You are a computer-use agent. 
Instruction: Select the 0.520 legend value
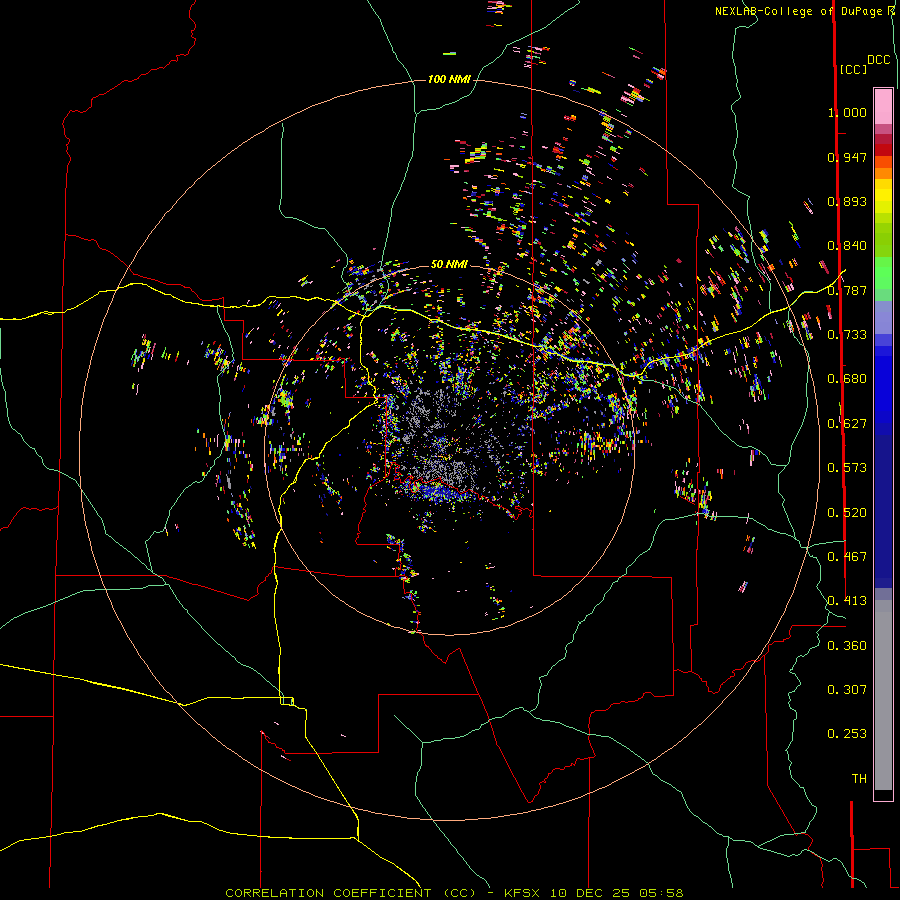click(x=847, y=513)
